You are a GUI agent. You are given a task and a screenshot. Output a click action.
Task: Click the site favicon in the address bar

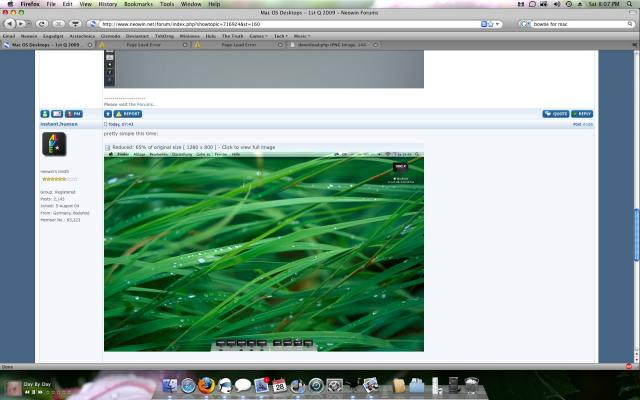(92, 24)
